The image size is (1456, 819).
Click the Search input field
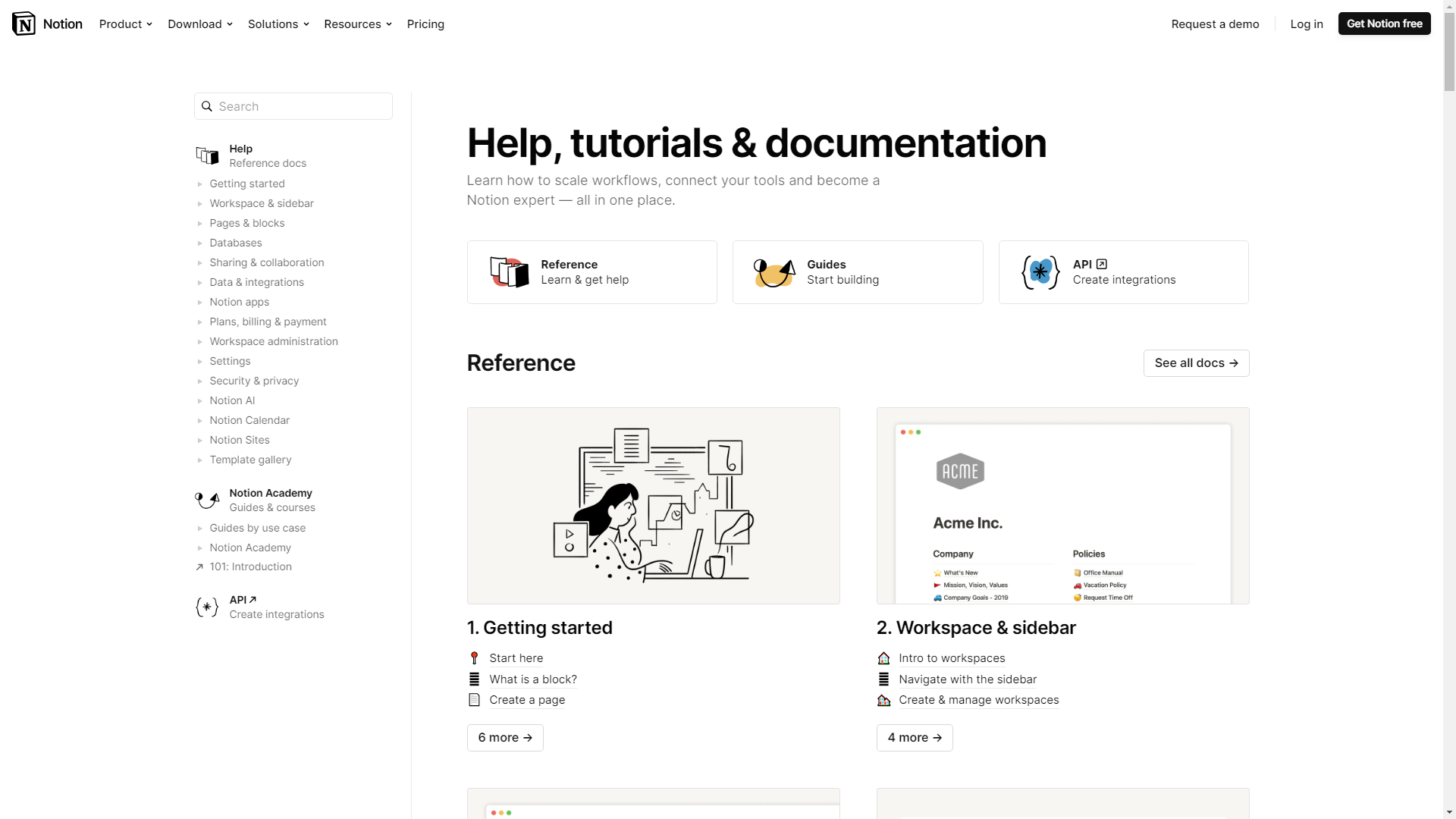click(x=293, y=106)
